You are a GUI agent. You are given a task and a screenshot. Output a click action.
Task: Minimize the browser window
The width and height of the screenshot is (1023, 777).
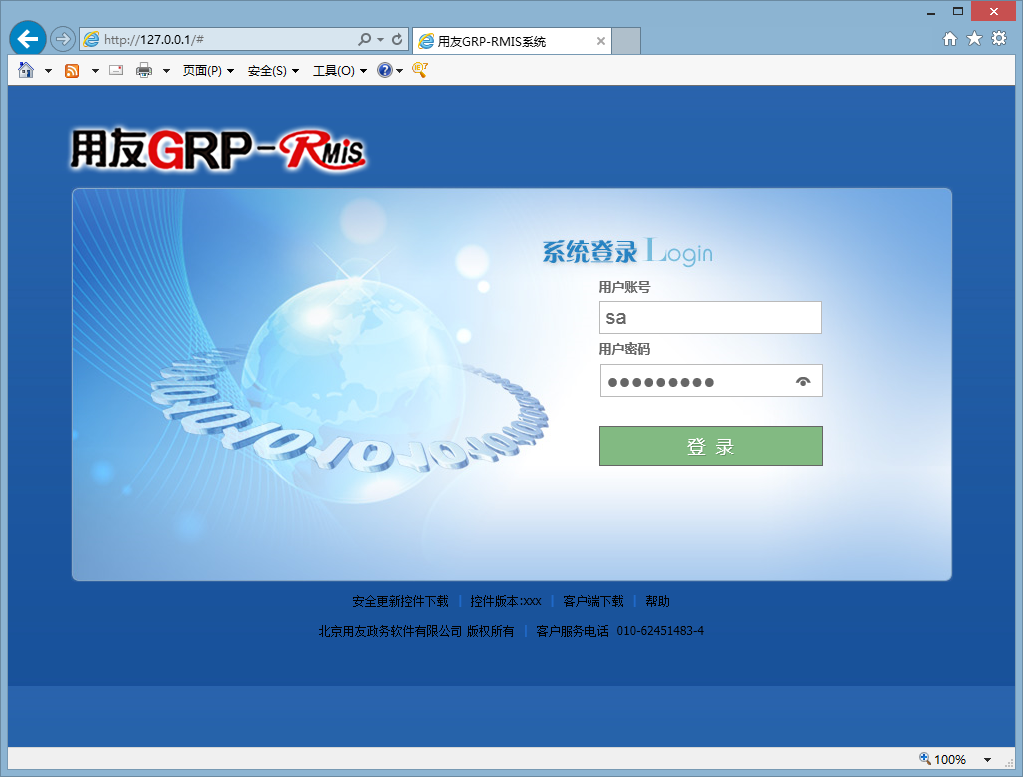[931, 12]
